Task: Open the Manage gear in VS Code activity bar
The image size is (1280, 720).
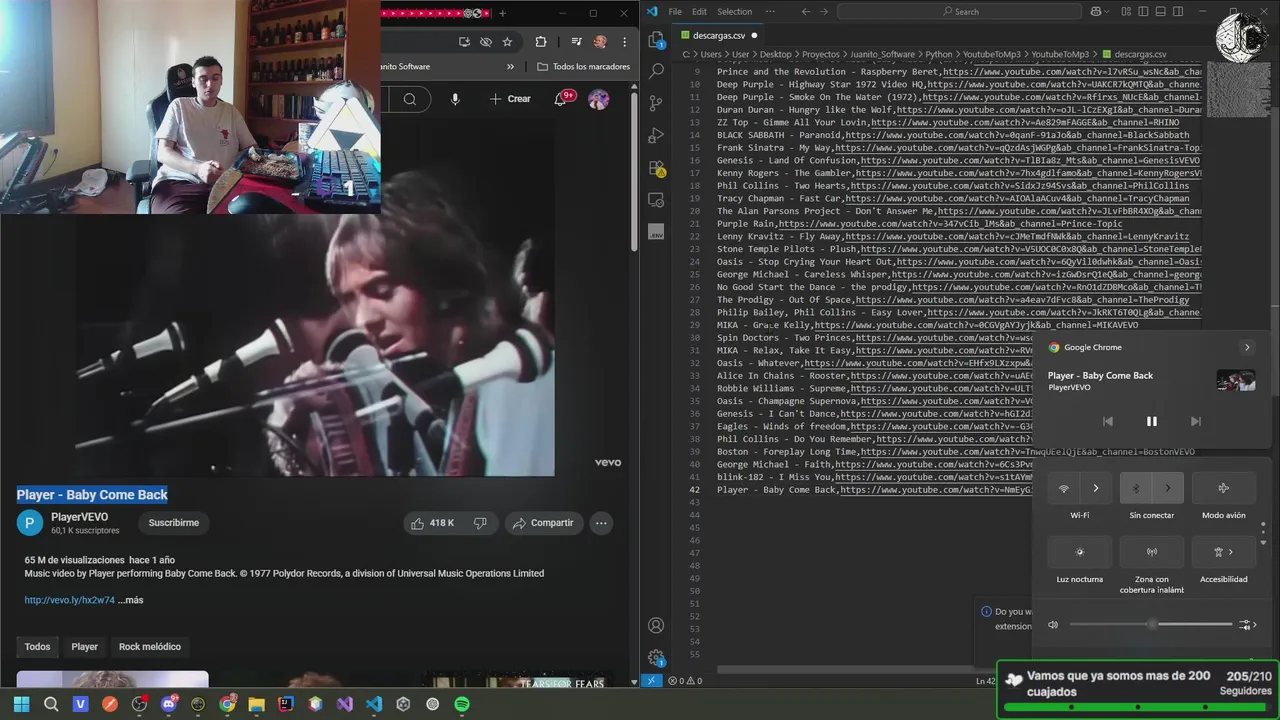Action: [656, 657]
